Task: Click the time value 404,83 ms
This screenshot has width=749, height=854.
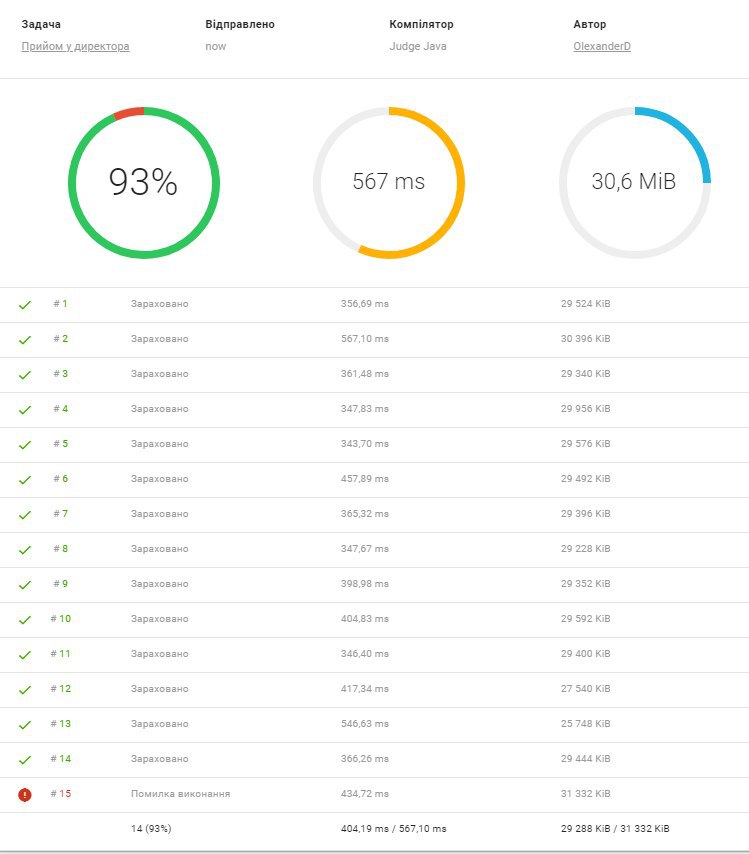Action: point(365,619)
